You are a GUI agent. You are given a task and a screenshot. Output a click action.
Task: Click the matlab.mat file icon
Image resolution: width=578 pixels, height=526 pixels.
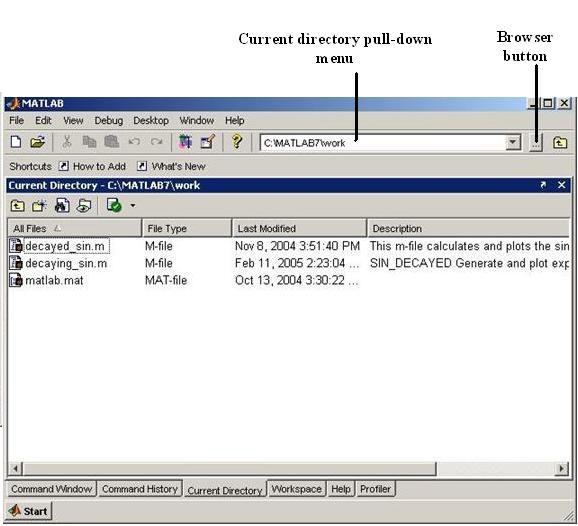[16, 280]
